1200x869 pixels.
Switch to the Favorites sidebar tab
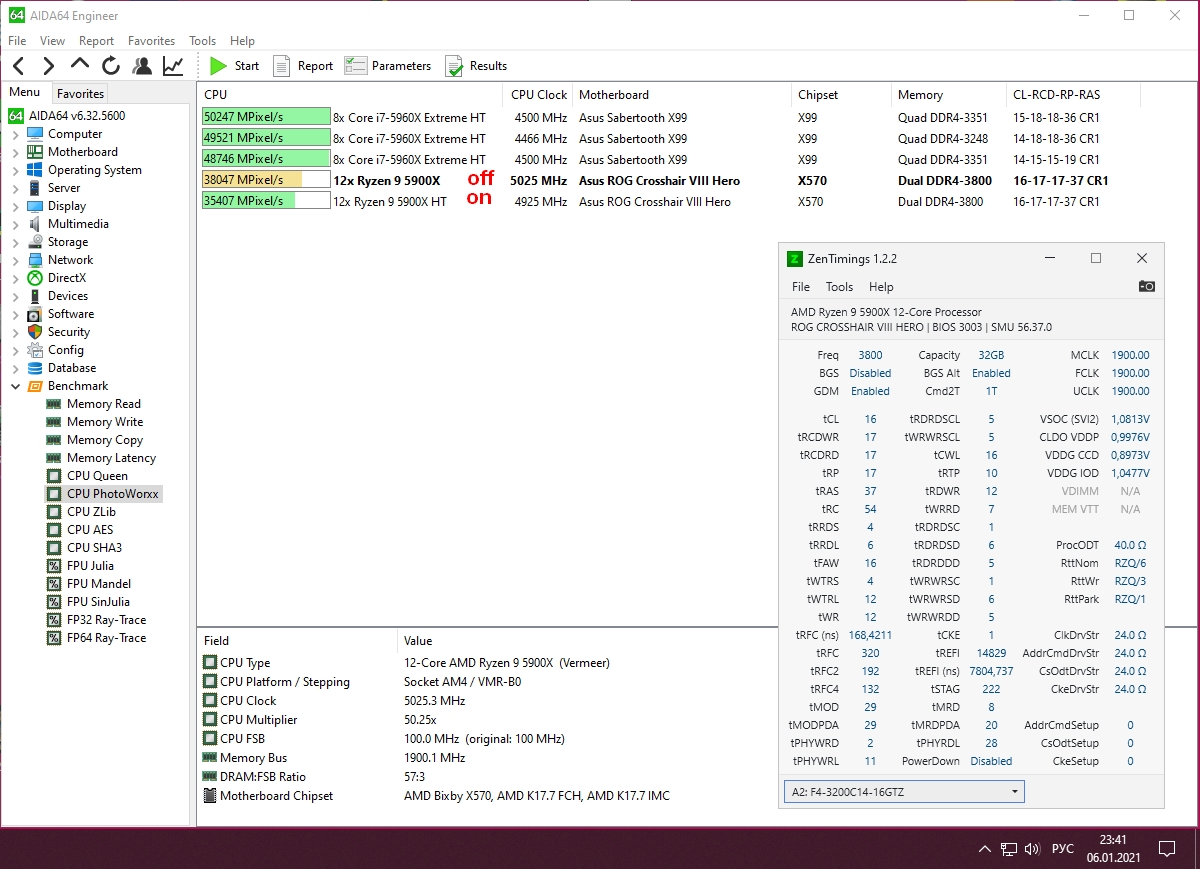[x=80, y=93]
